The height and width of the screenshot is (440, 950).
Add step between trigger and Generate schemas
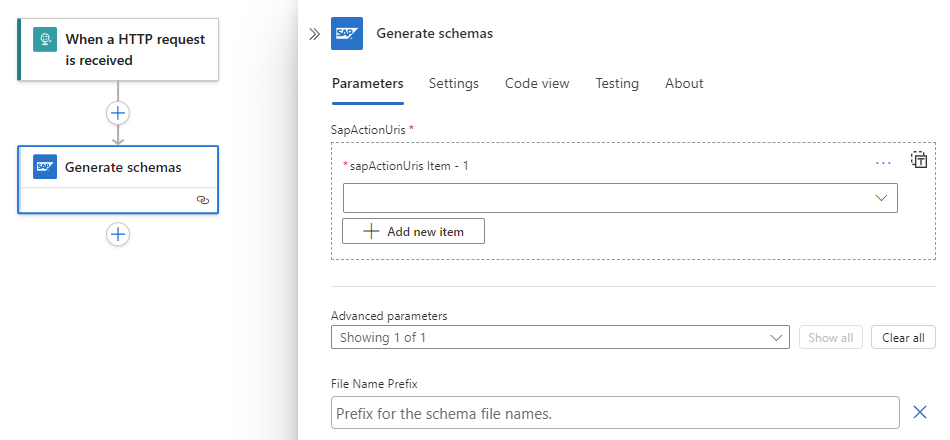point(118,112)
